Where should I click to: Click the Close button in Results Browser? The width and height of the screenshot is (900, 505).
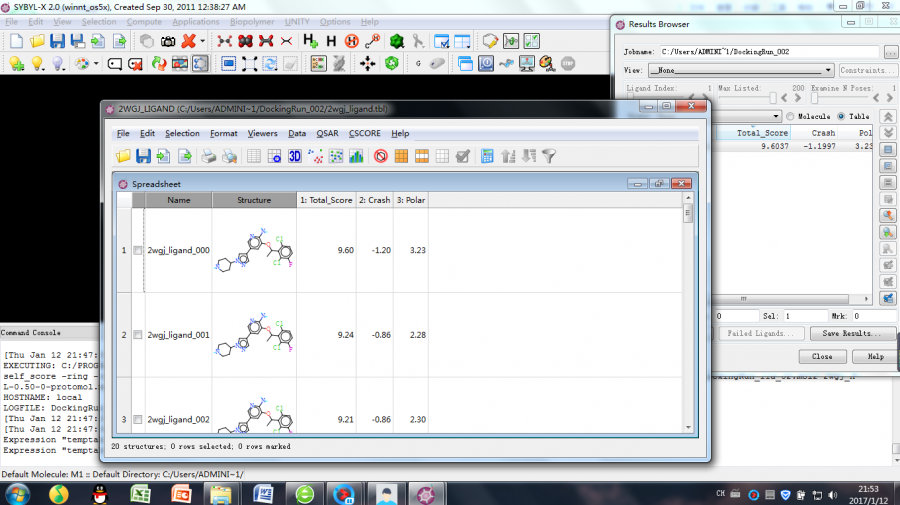[822, 356]
